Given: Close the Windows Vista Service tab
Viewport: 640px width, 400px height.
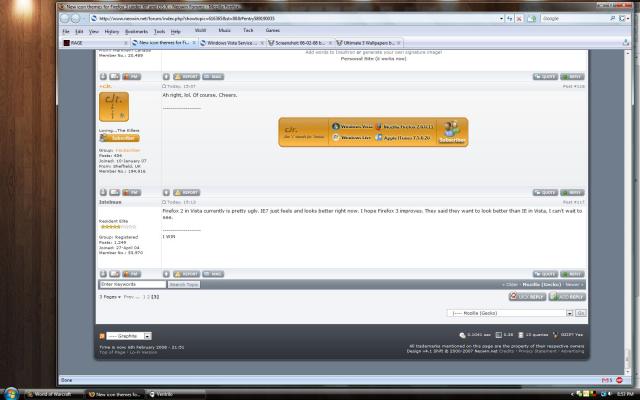Looking at the screenshot, I should click(262, 43).
